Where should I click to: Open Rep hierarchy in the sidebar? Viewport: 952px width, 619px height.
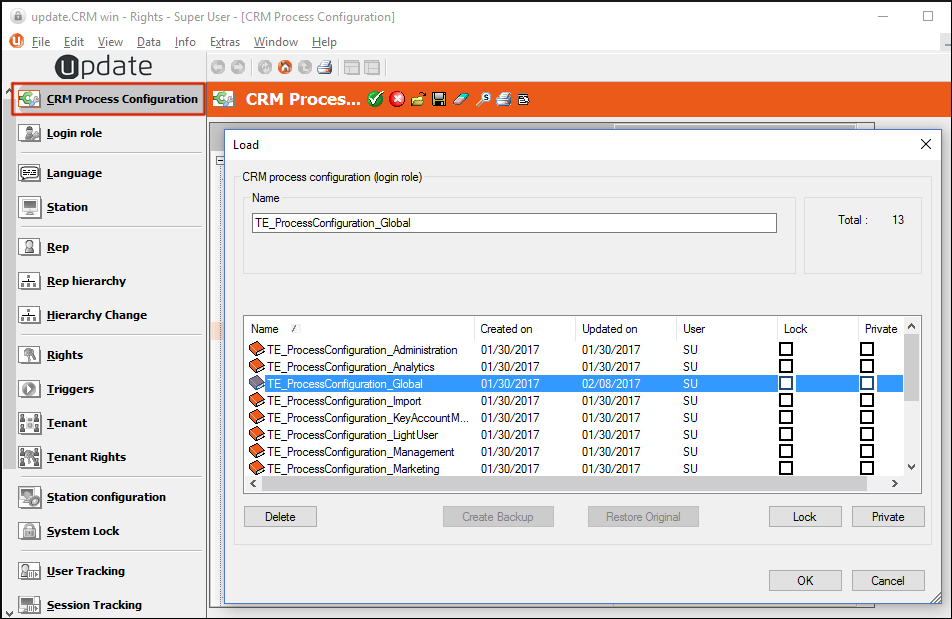pos(86,281)
